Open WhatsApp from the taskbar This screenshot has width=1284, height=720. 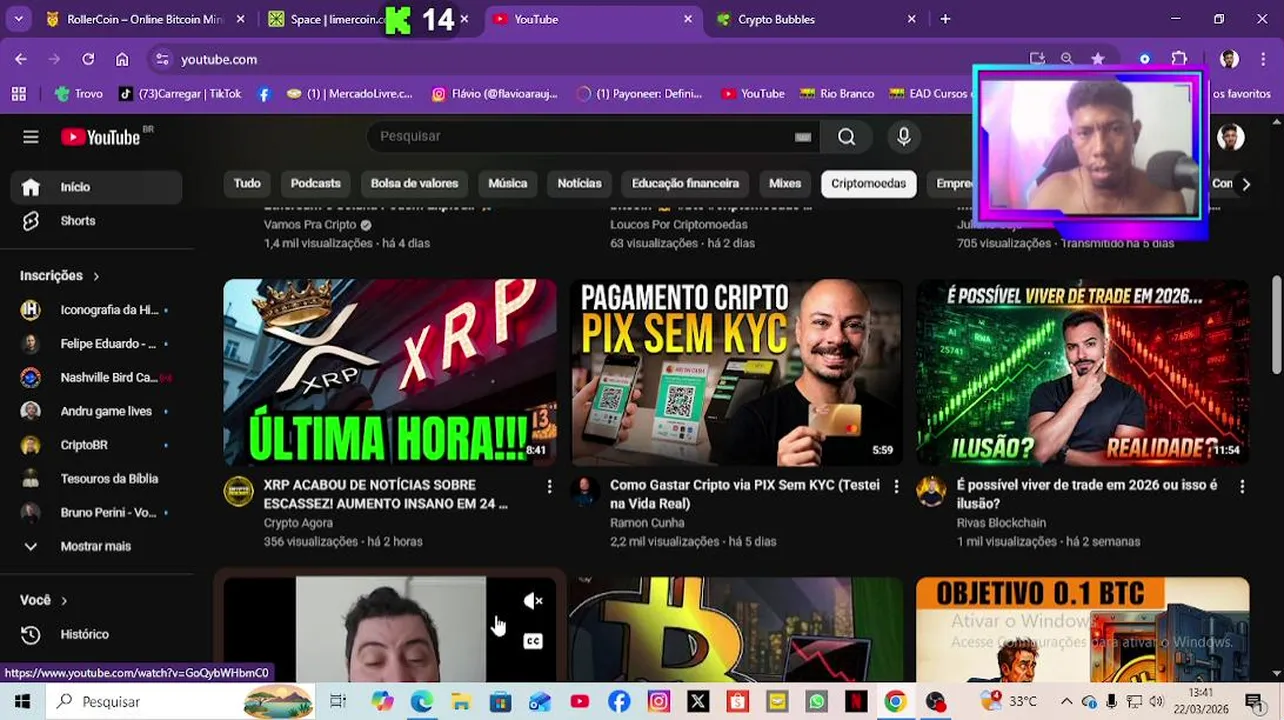[817, 701]
